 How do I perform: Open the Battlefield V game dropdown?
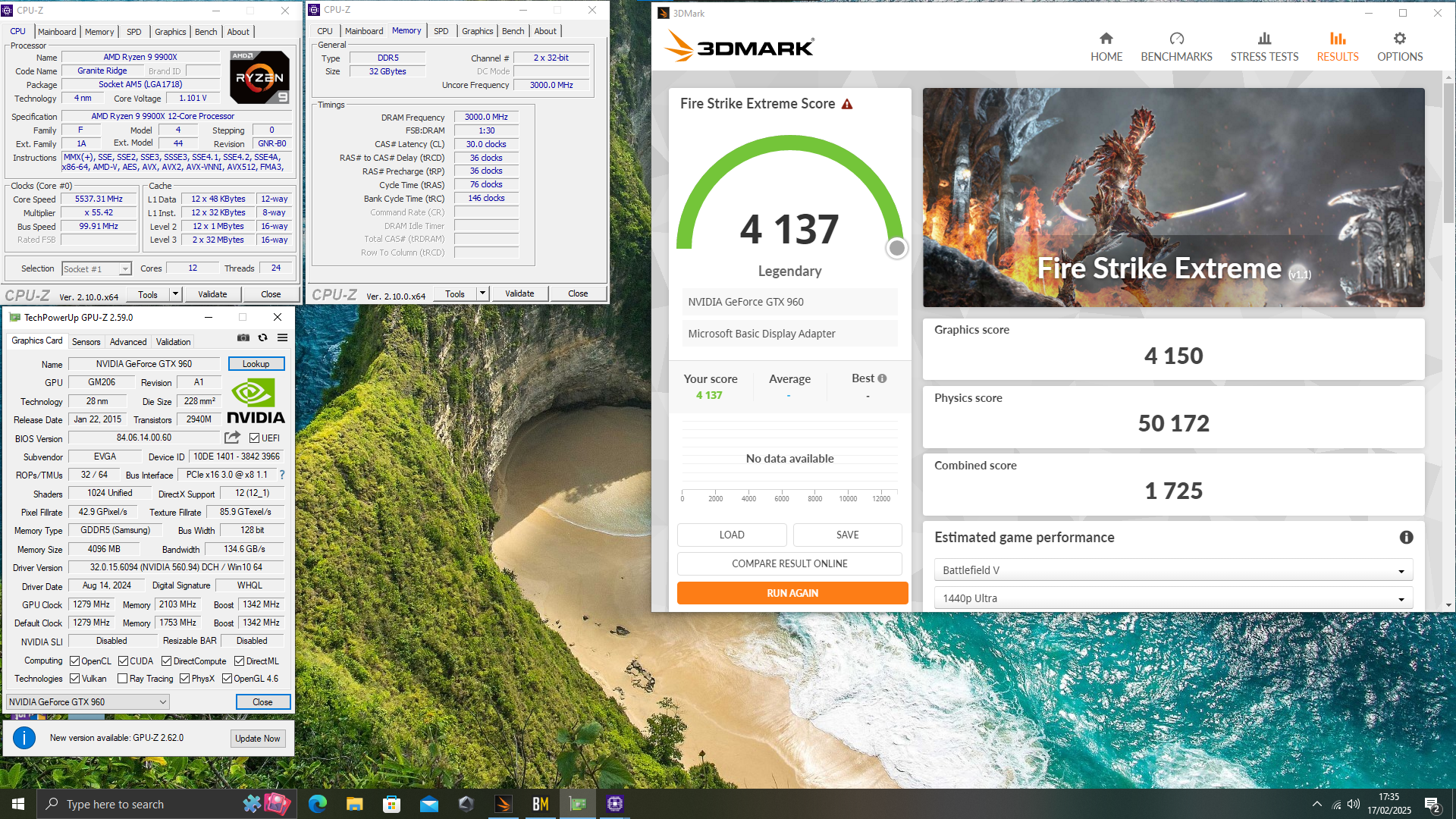1173,570
